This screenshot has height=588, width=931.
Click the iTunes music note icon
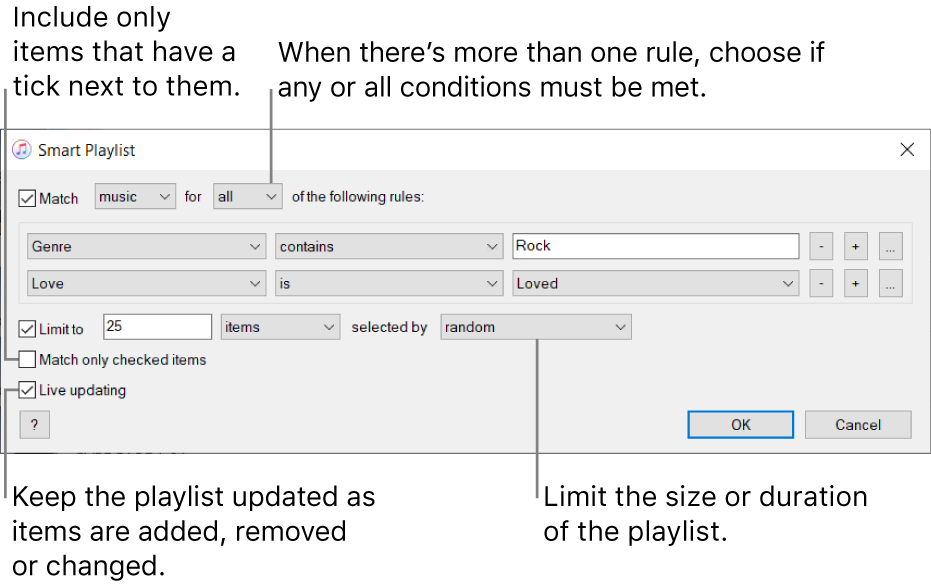point(22,150)
